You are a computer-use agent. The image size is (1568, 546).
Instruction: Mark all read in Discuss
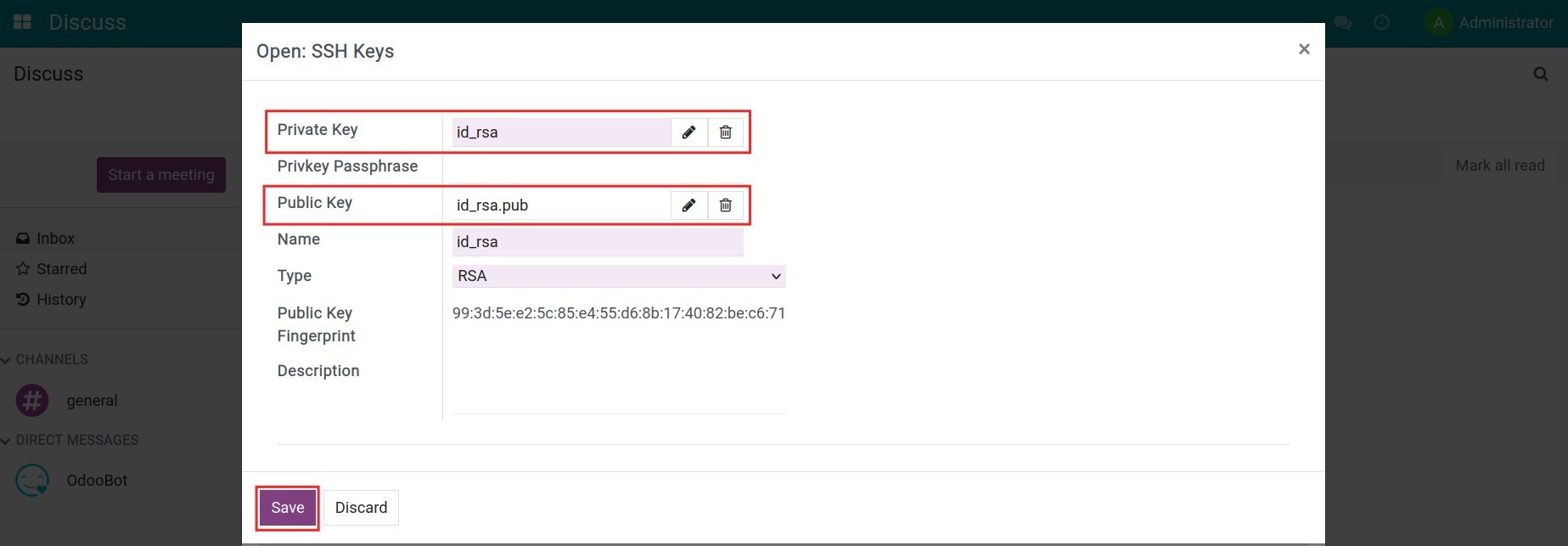coord(1500,166)
